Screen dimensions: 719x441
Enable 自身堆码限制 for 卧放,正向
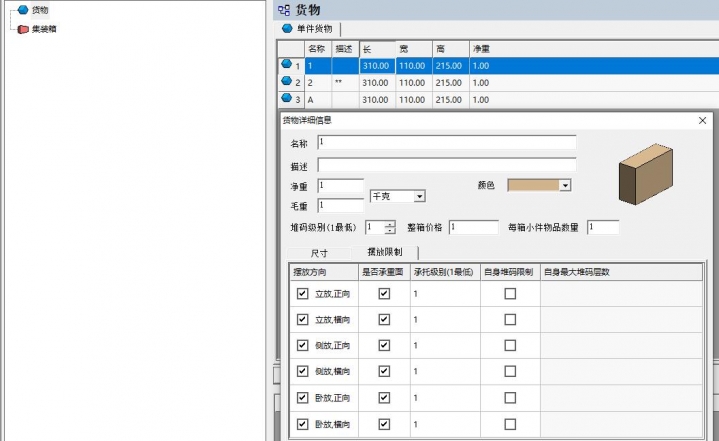click(510, 397)
